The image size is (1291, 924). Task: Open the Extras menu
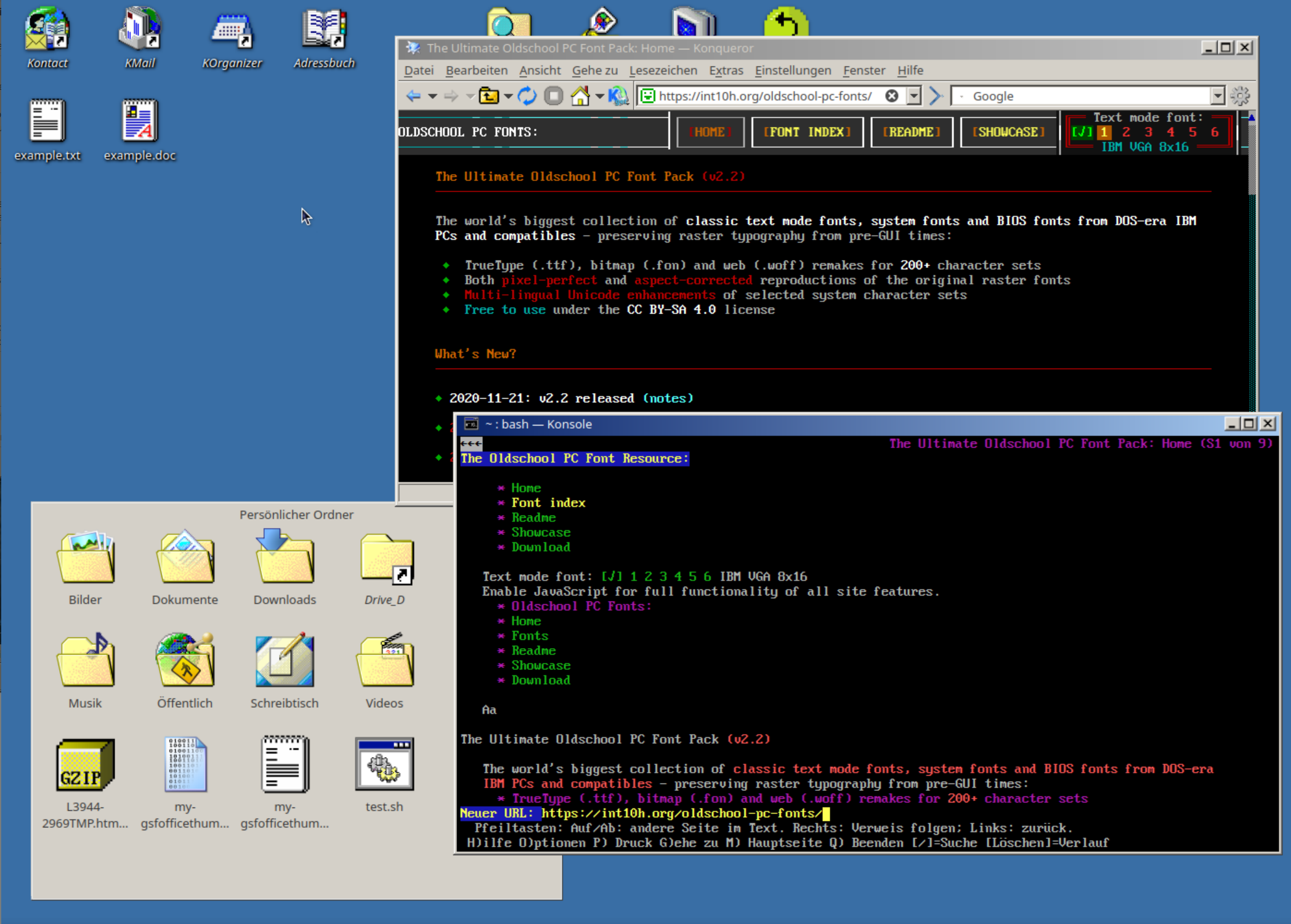pyautogui.click(x=726, y=70)
